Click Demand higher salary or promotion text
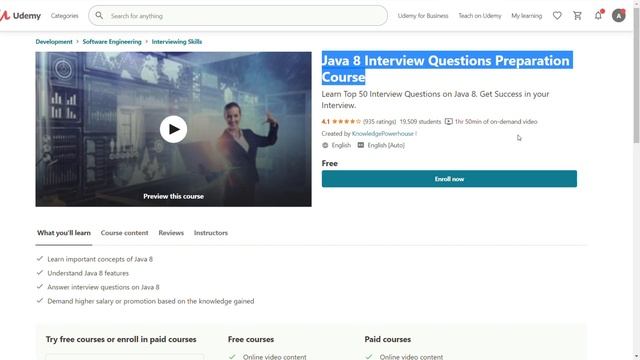Viewport: 640px width, 360px height. click(x=151, y=301)
